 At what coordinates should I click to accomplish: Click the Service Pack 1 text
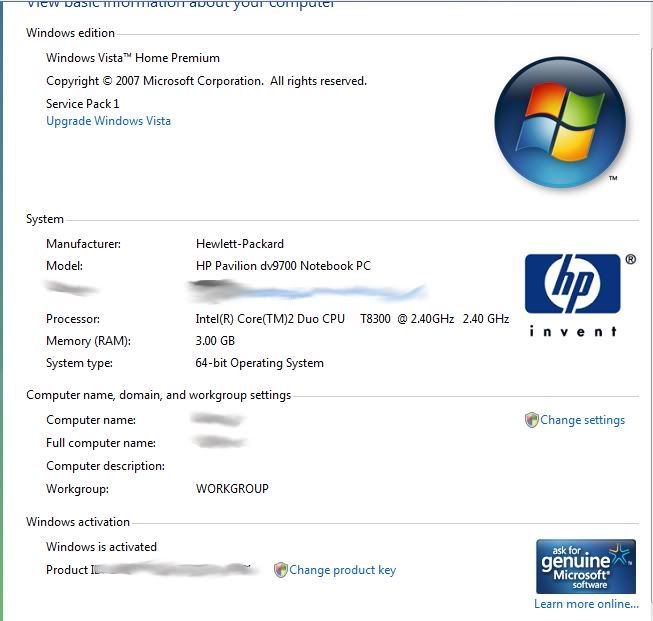82,104
